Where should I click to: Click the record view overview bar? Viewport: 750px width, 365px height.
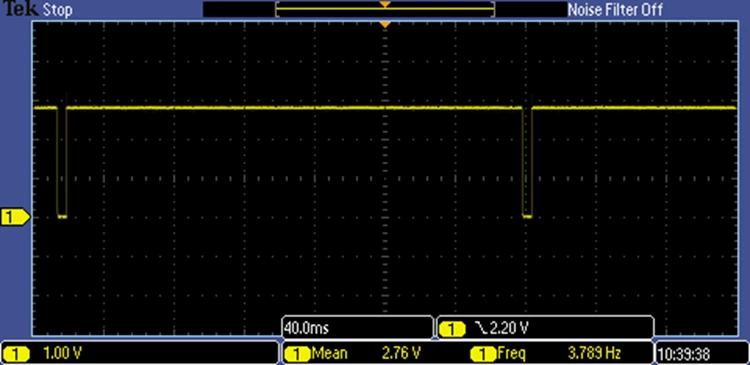385,9
